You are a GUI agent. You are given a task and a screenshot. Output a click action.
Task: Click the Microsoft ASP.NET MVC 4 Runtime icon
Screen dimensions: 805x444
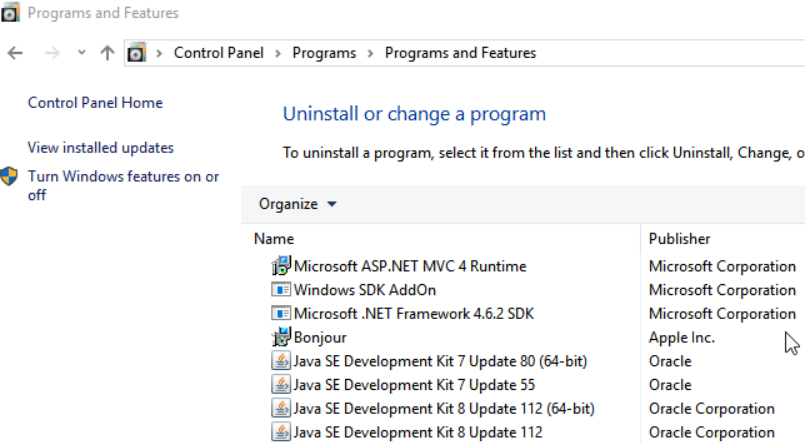click(281, 266)
